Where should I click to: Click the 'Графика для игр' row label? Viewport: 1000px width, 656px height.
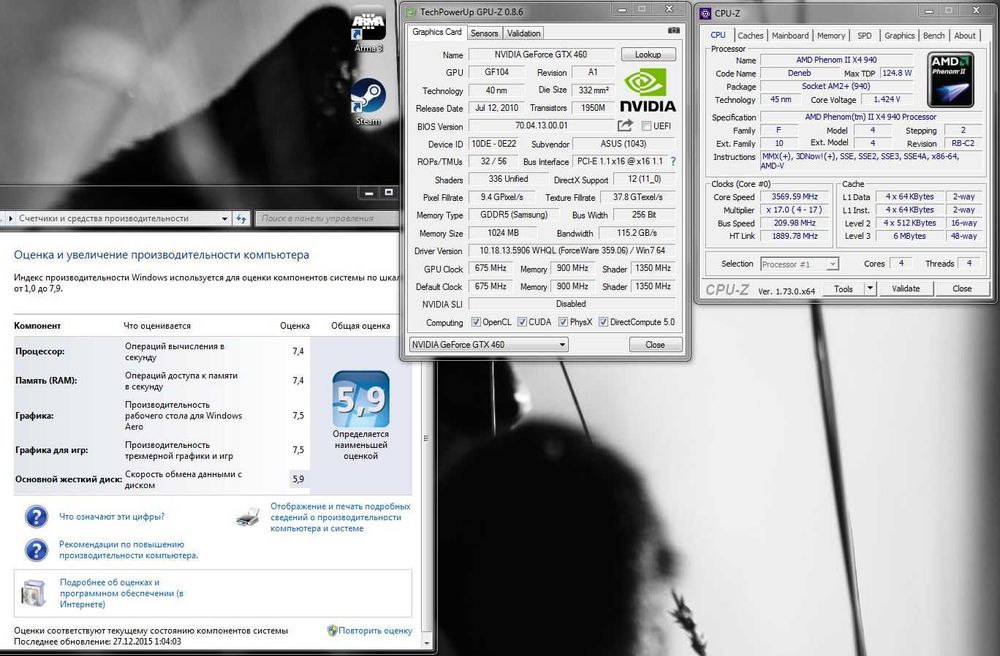(x=52, y=450)
